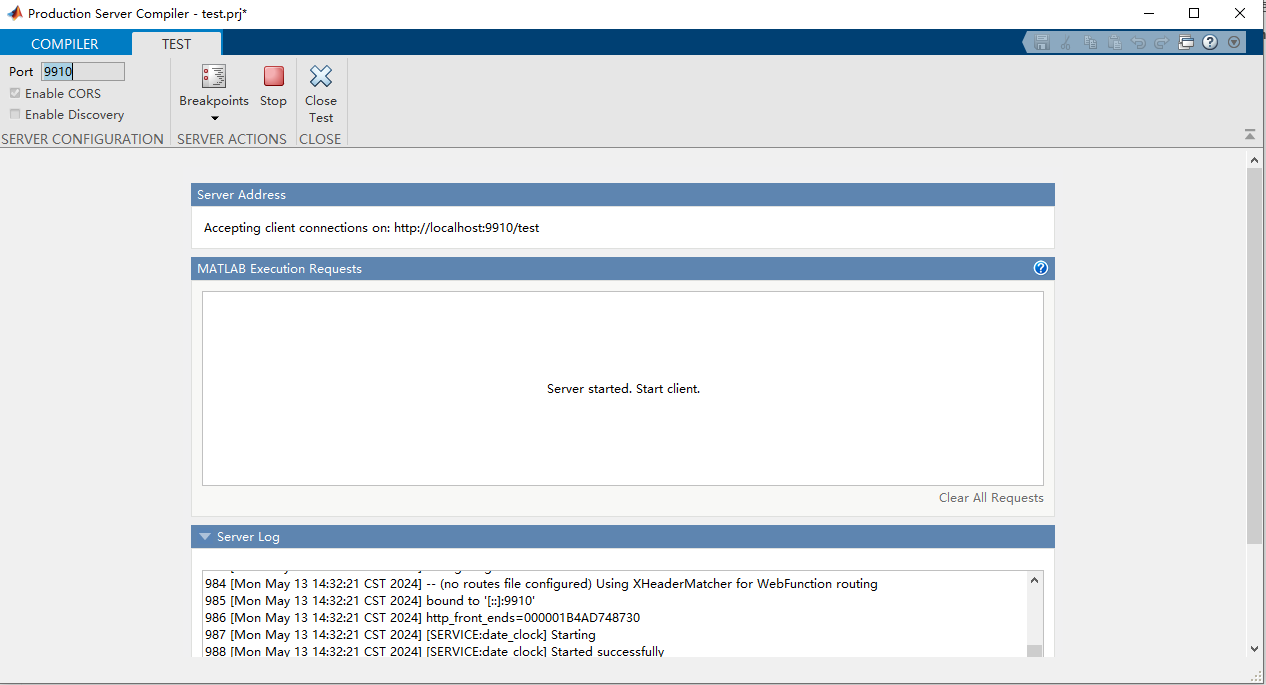
Task: Click the MATLAB logo in title bar
Action: [15, 13]
